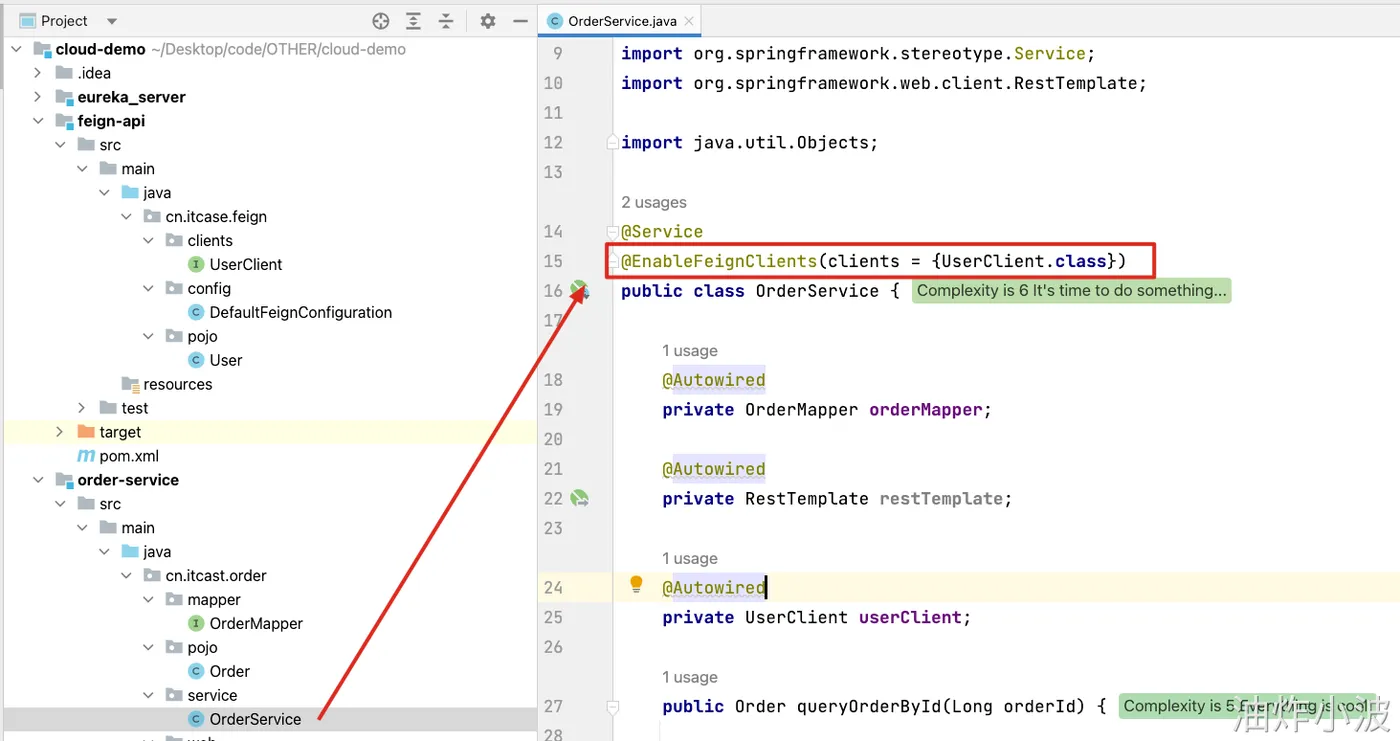Select the resources folder
Viewport: 1400px width, 741px height.
point(177,384)
